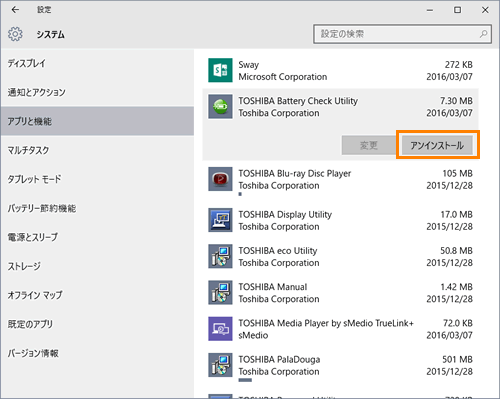This screenshot has height=399, width=500.
Task: Select TOSHIBA Blu-ray Disc Player name
Action: [295, 173]
